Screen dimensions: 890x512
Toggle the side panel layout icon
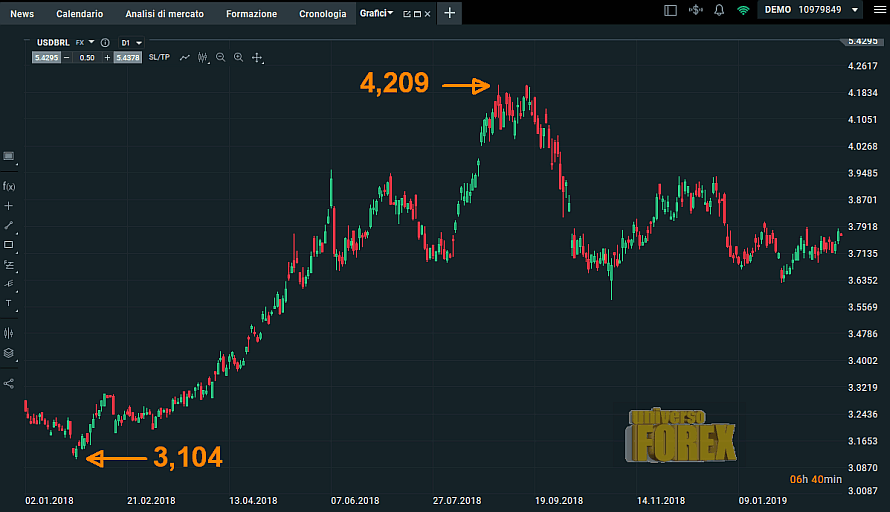pyautogui.click(x=670, y=10)
